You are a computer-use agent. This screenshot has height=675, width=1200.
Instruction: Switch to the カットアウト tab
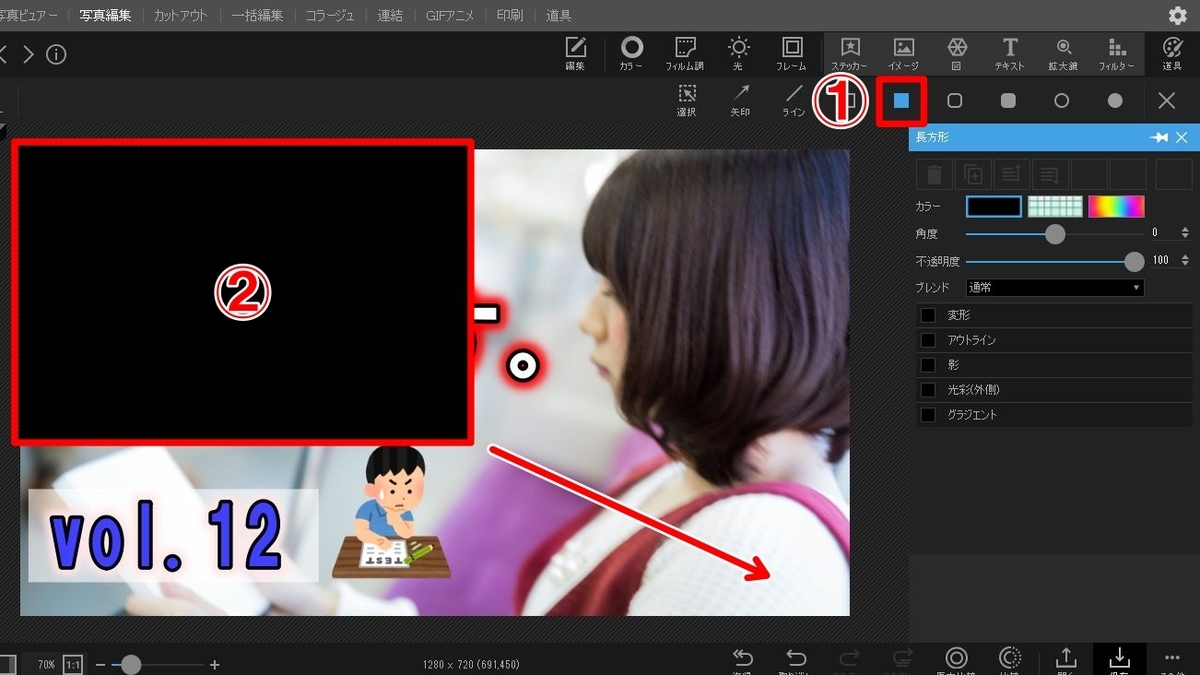pos(180,15)
